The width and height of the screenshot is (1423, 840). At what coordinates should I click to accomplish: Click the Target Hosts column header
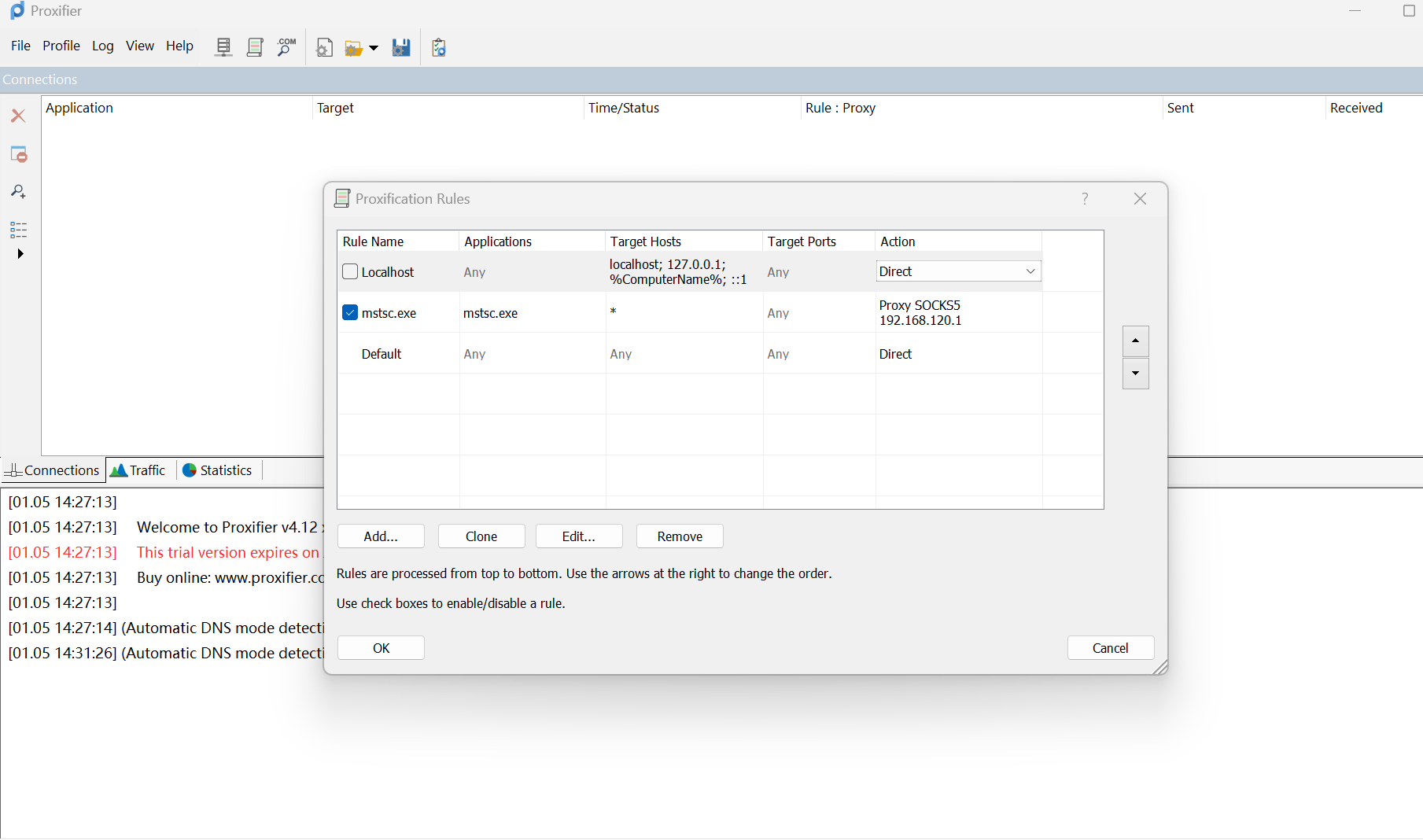tap(684, 241)
